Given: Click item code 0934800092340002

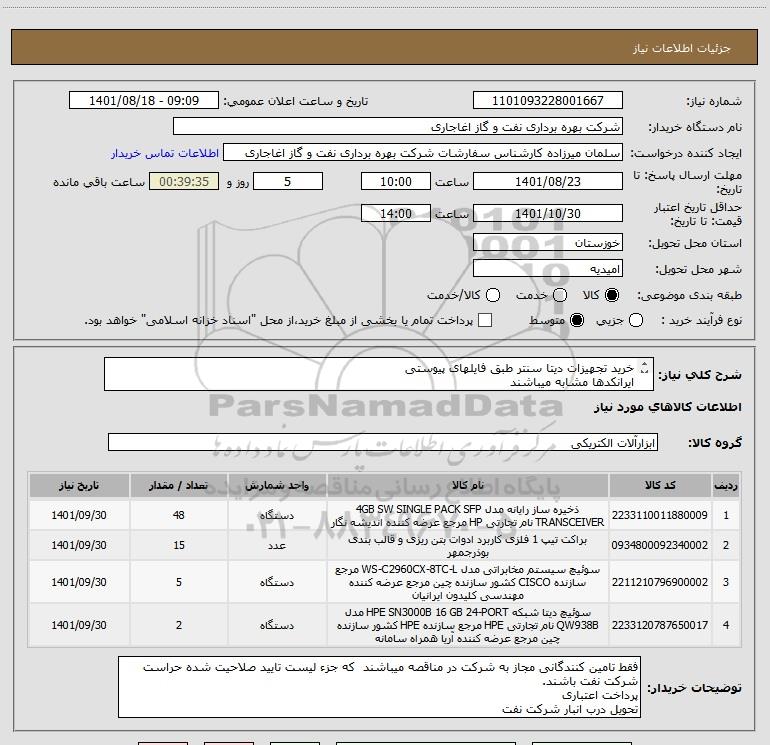Looking at the screenshot, I should pos(660,545).
